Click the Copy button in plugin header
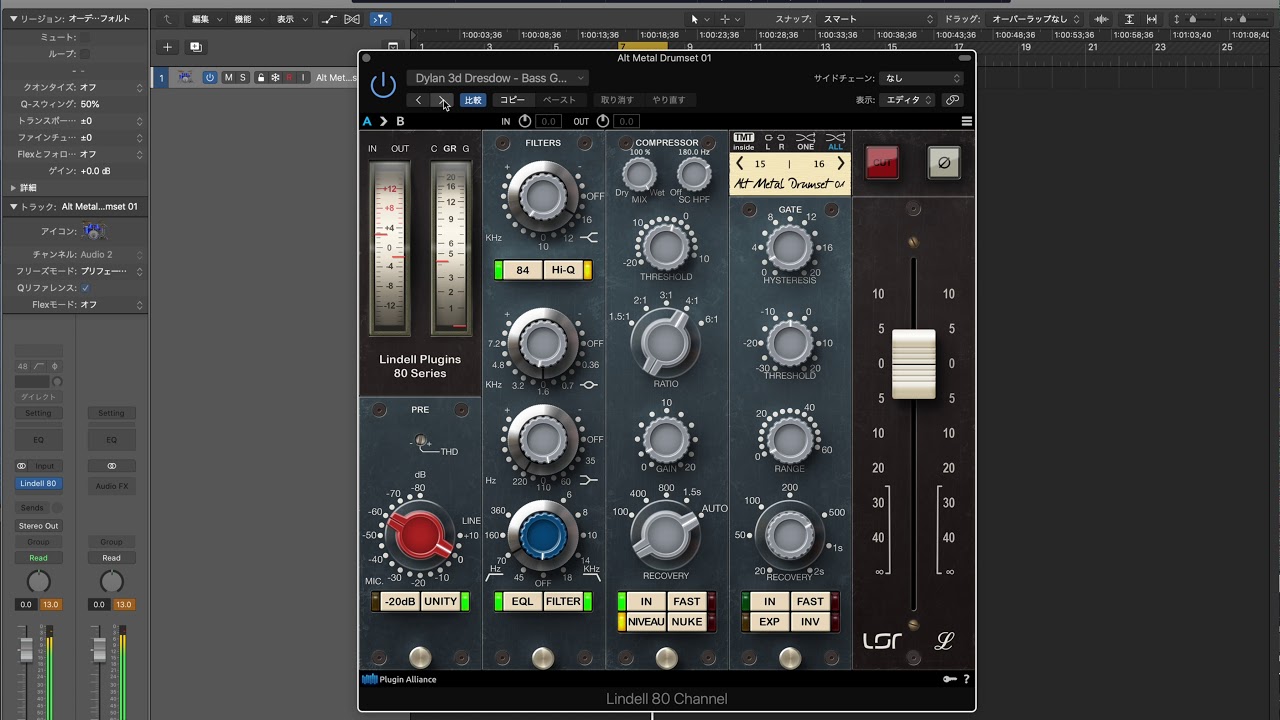Image resolution: width=1280 pixels, height=720 pixels. pos(512,100)
